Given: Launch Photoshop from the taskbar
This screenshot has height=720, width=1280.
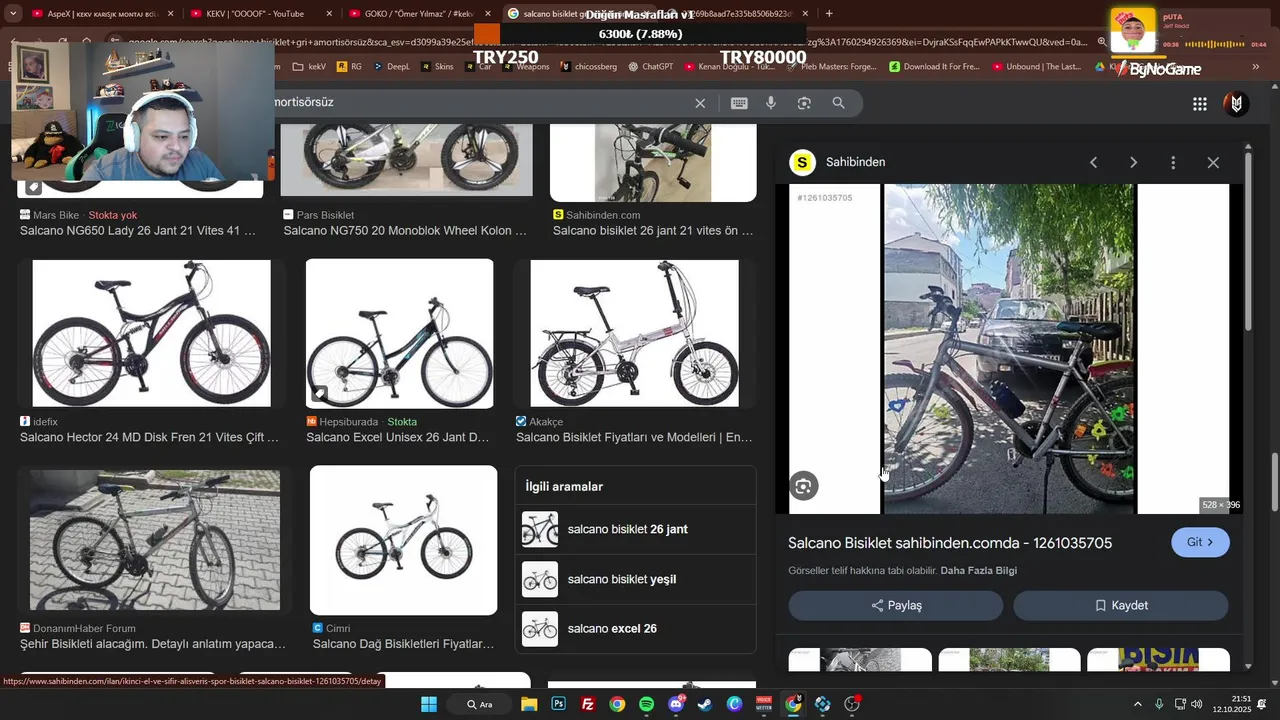Looking at the screenshot, I should (x=558, y=704).
